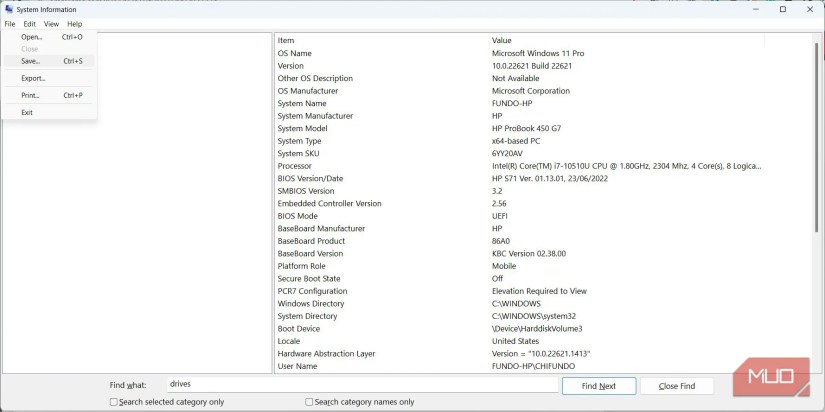
Task: Click the value Microsoft Windows 11 Pro
Action: coord(538,53)
